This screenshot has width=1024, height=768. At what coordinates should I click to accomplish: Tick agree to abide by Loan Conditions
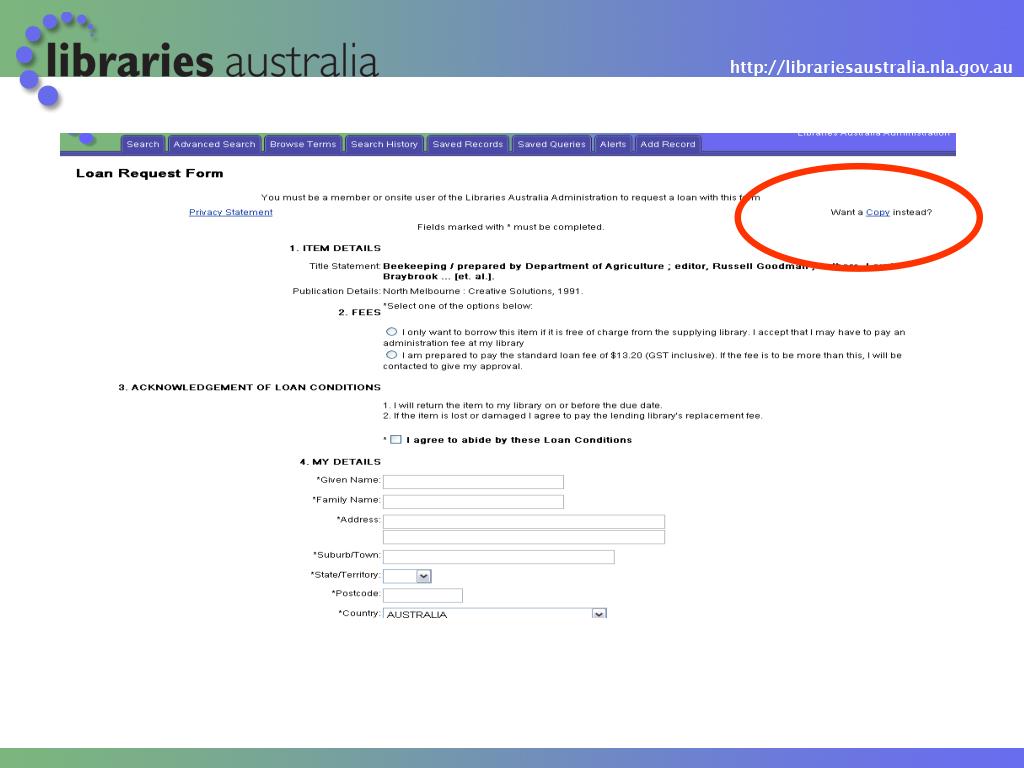pos(396,440)
